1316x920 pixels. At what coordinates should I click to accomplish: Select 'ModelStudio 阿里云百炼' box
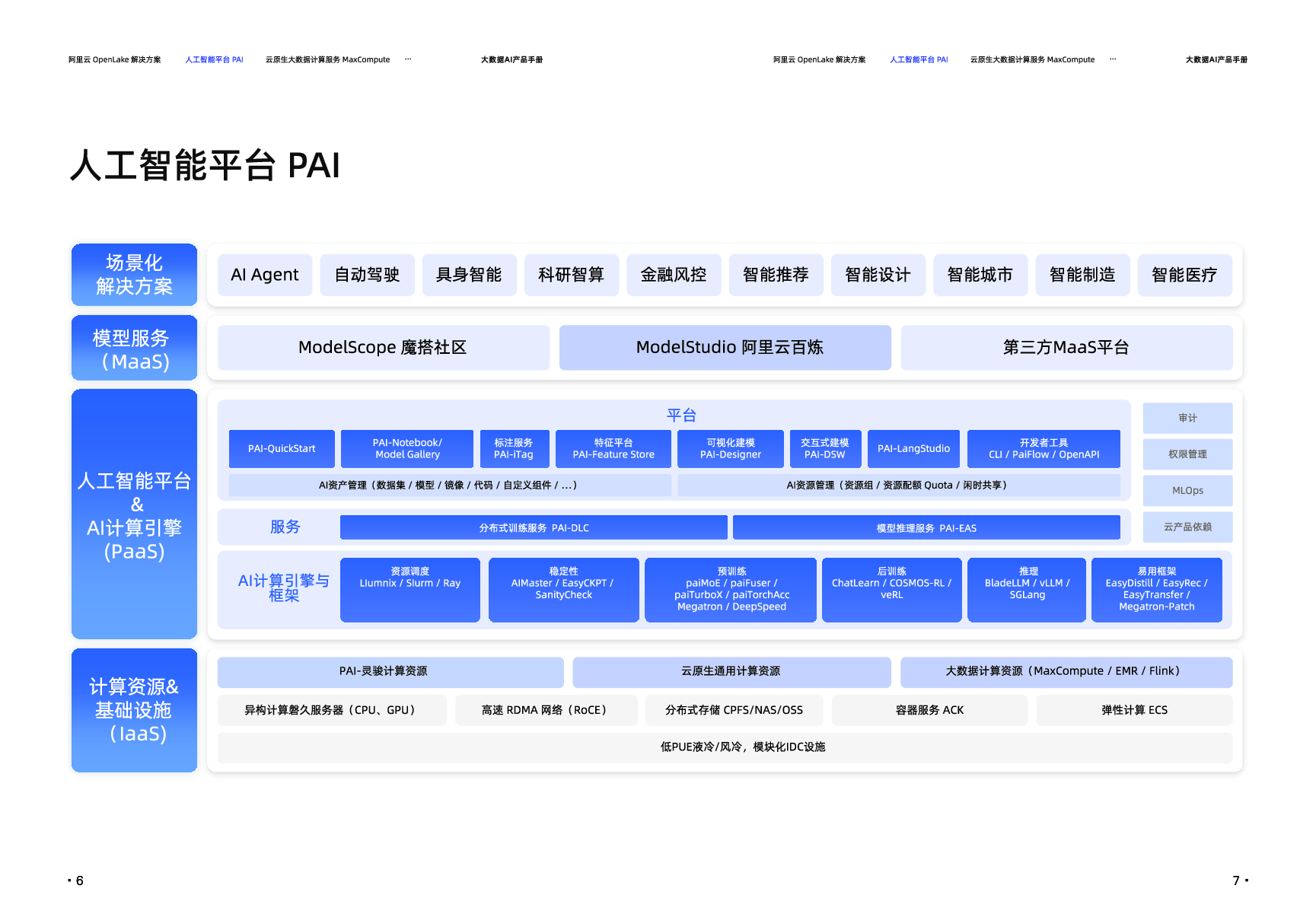click(x=725, y=348)
